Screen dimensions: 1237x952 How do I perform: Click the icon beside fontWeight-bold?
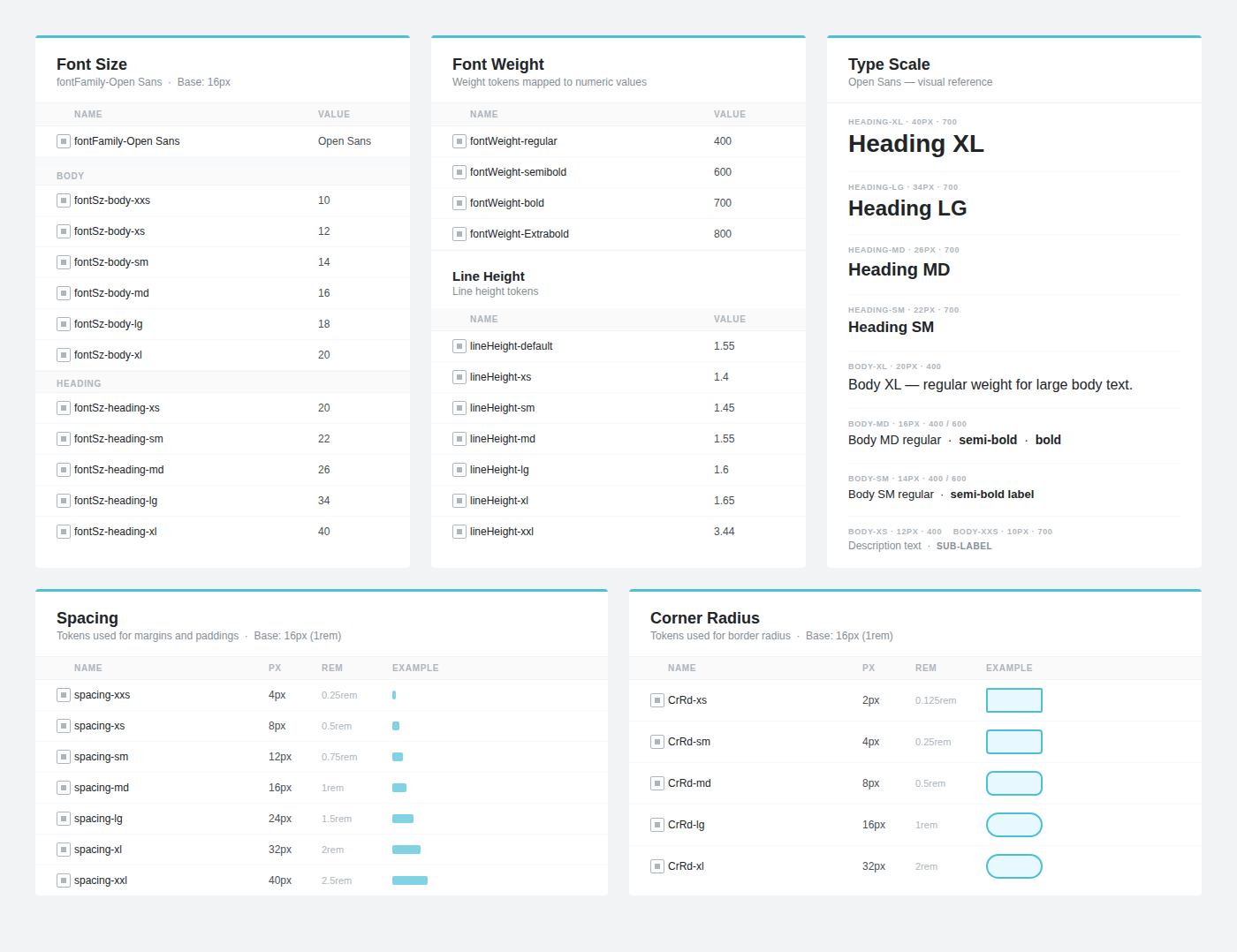coord(459,203)
